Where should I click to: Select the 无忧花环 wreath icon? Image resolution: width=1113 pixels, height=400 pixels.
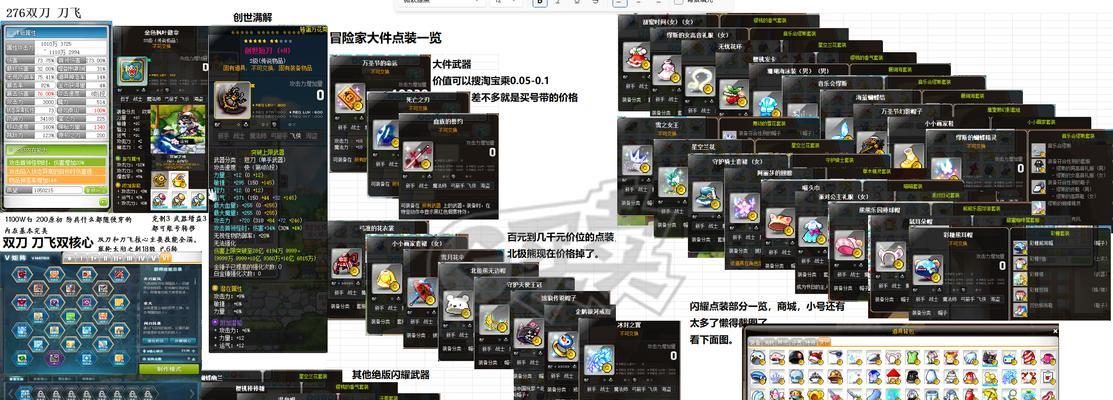pyautogui.click(x=701, y=81)
